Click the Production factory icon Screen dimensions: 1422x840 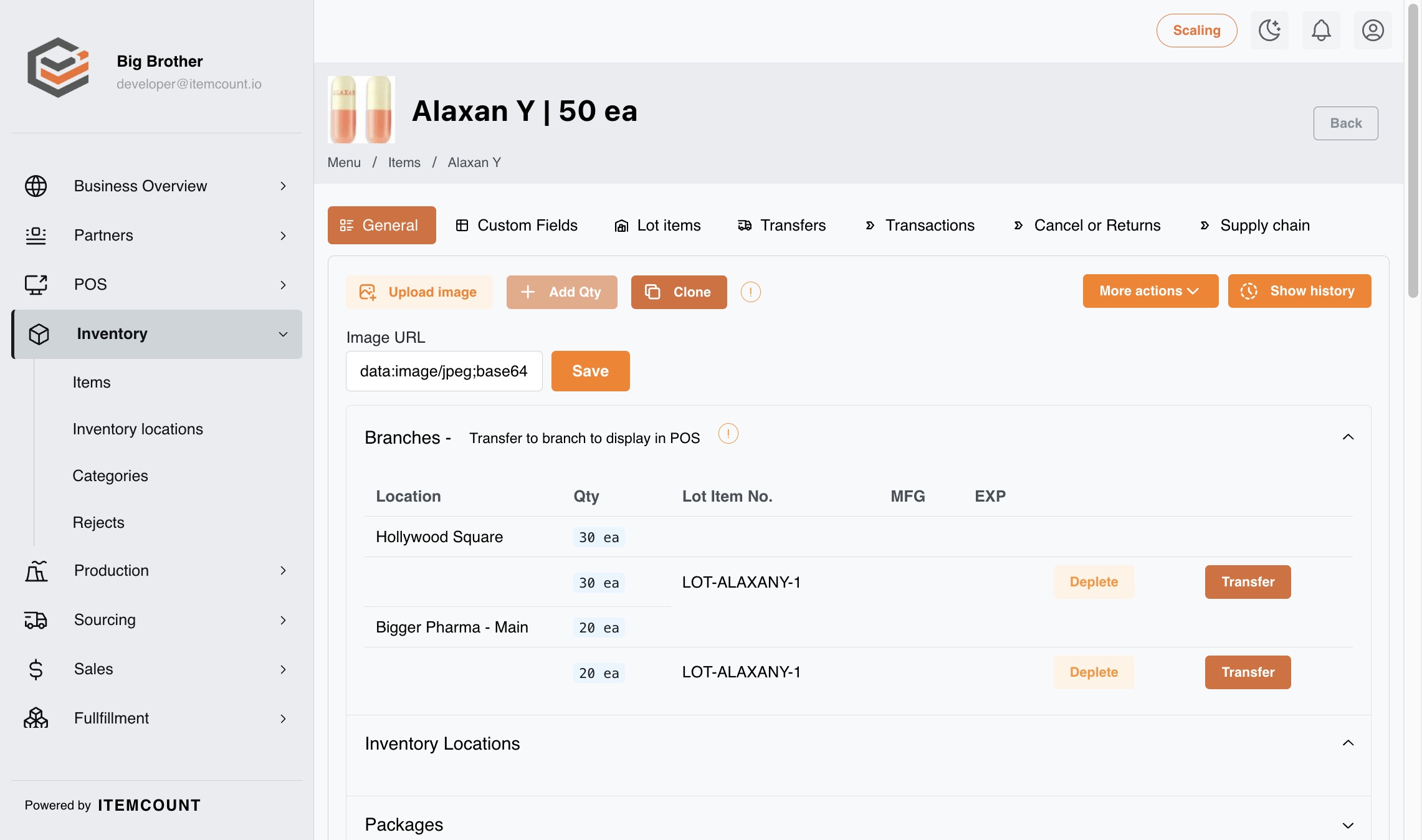click(36, 570)
